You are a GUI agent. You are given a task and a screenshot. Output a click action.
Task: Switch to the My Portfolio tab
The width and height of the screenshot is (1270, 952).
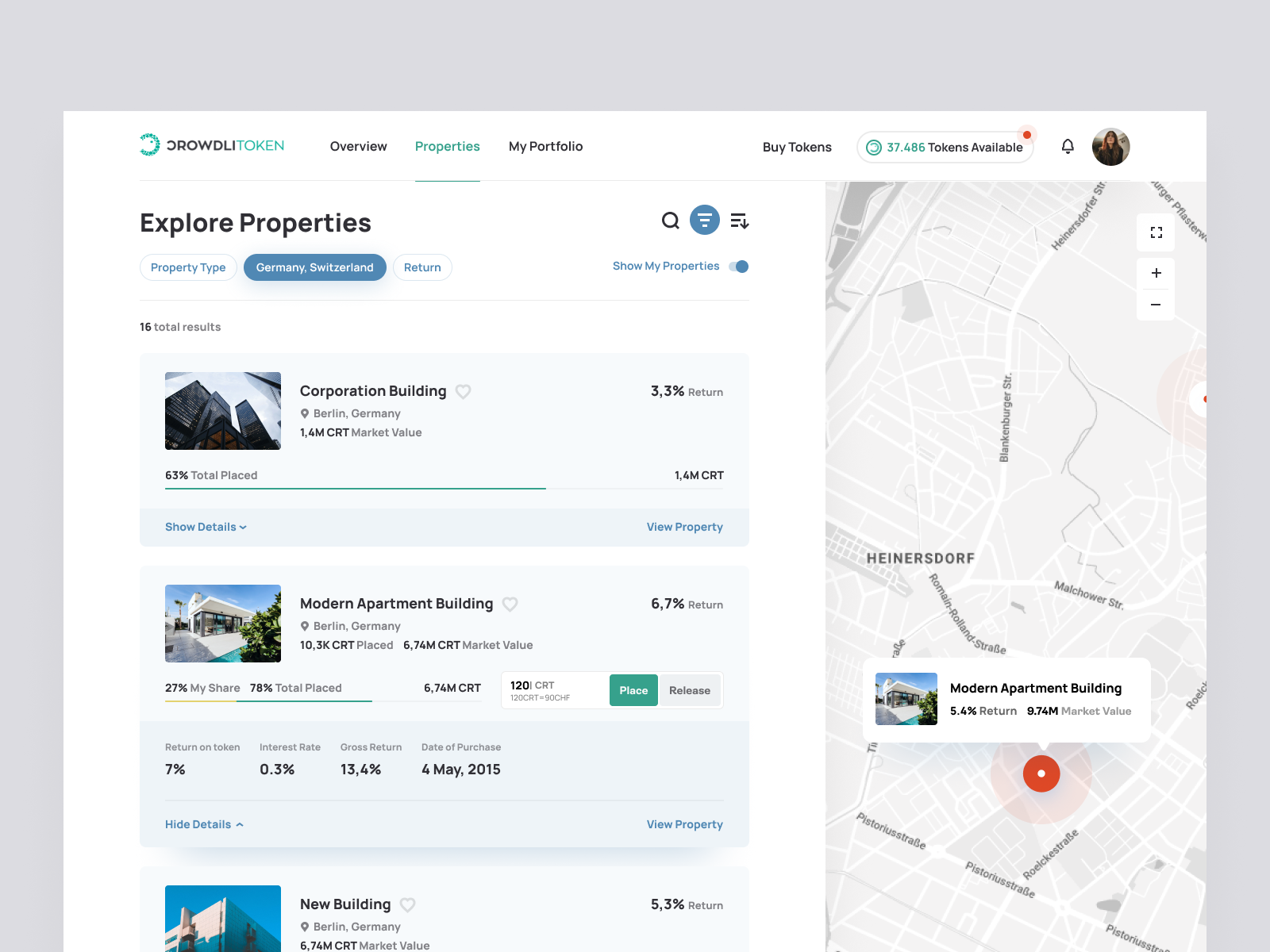tap(545, 146)
